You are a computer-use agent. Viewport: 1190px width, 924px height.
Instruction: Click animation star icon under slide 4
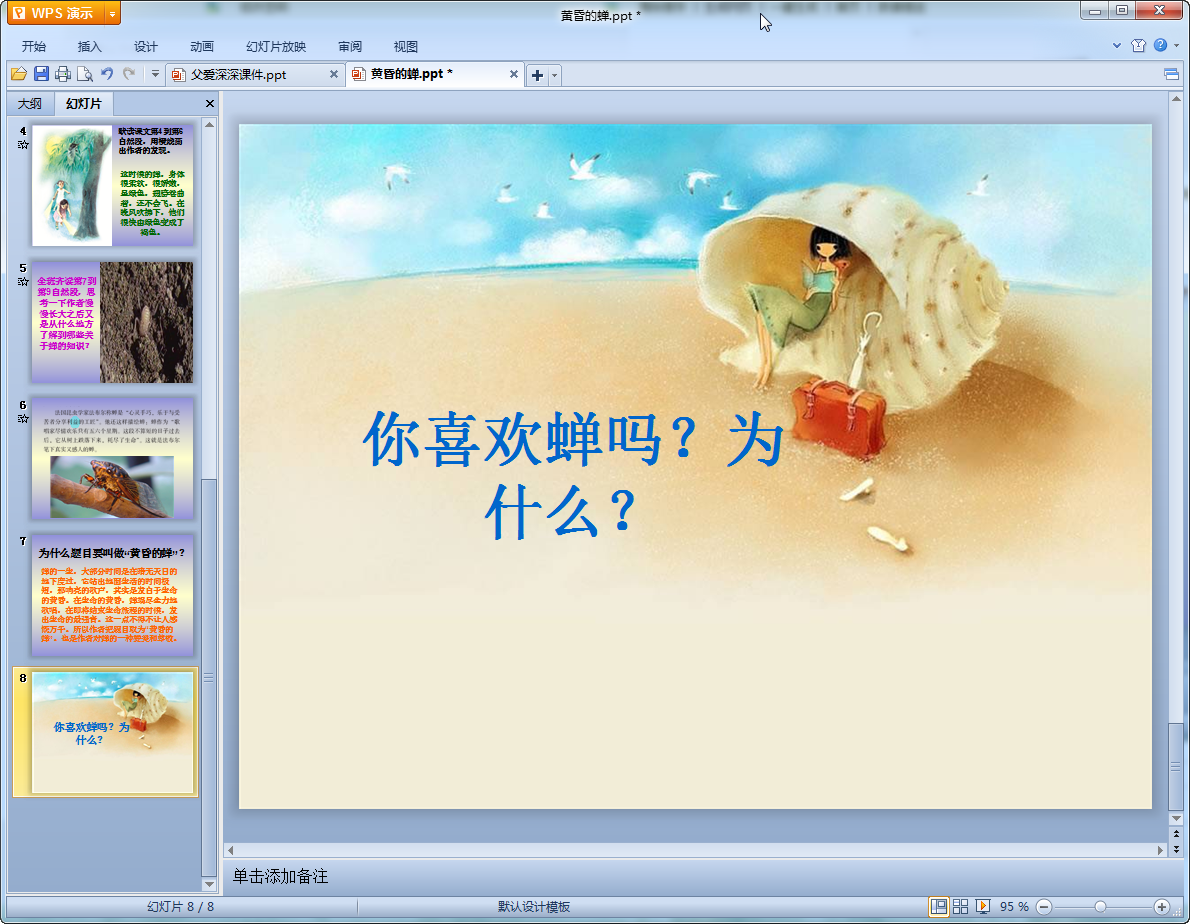coord(23,145)
